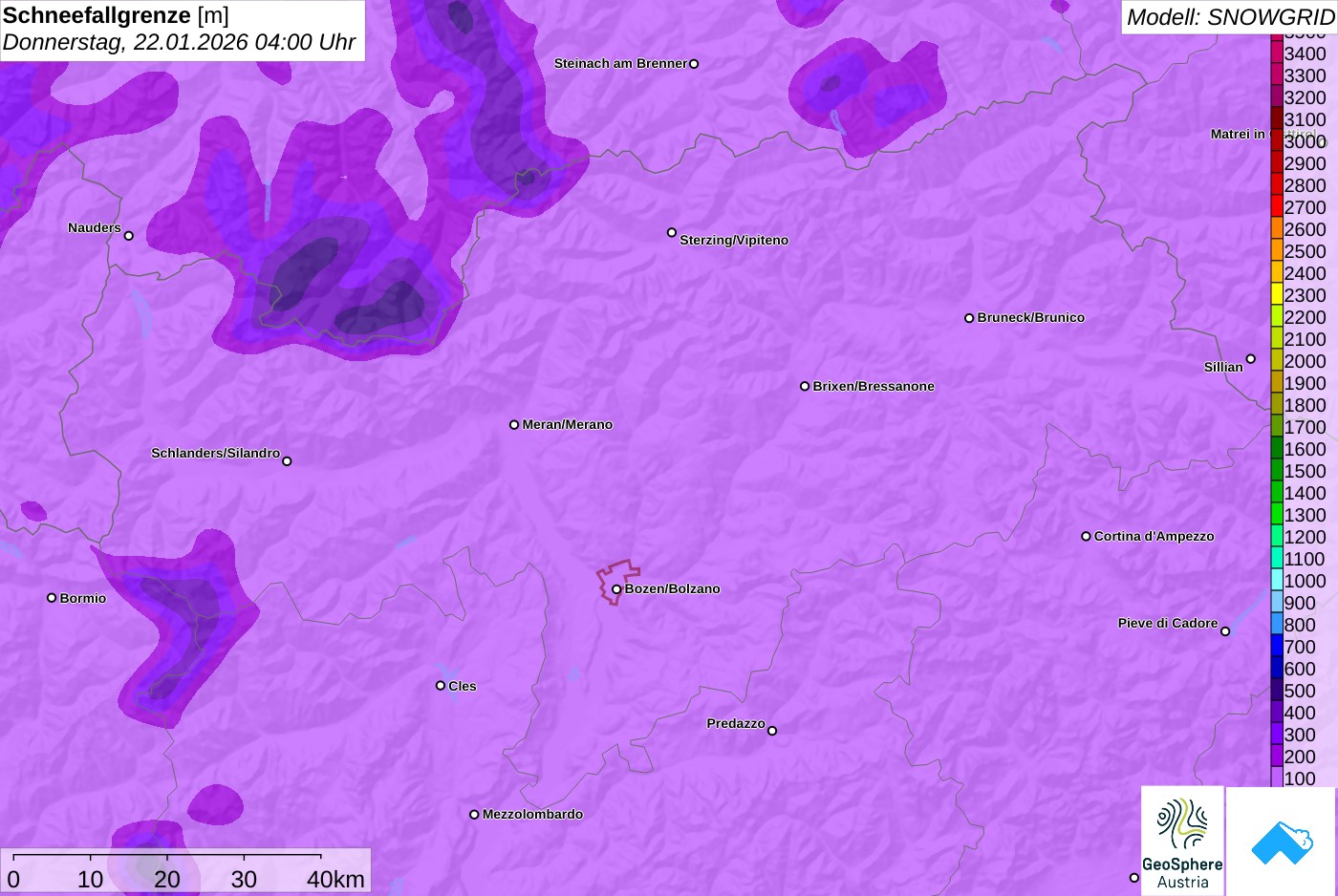Select the 2900 red legend swatch
The width and height of the screenshot is (1338, 896).
pyautogui.click(x=1277, y=163)
